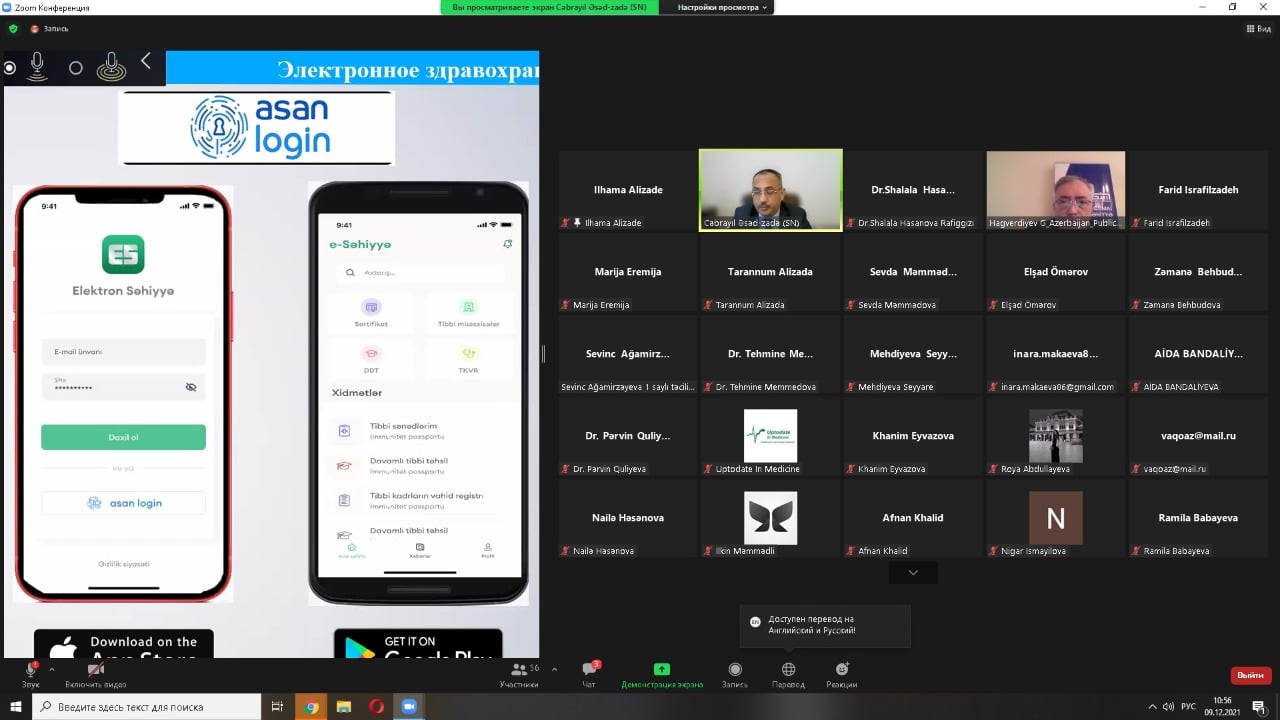The image size is (1280, 720).
Task: Select the butterfly logo participant tile
Action: click(x=770, y=518)
